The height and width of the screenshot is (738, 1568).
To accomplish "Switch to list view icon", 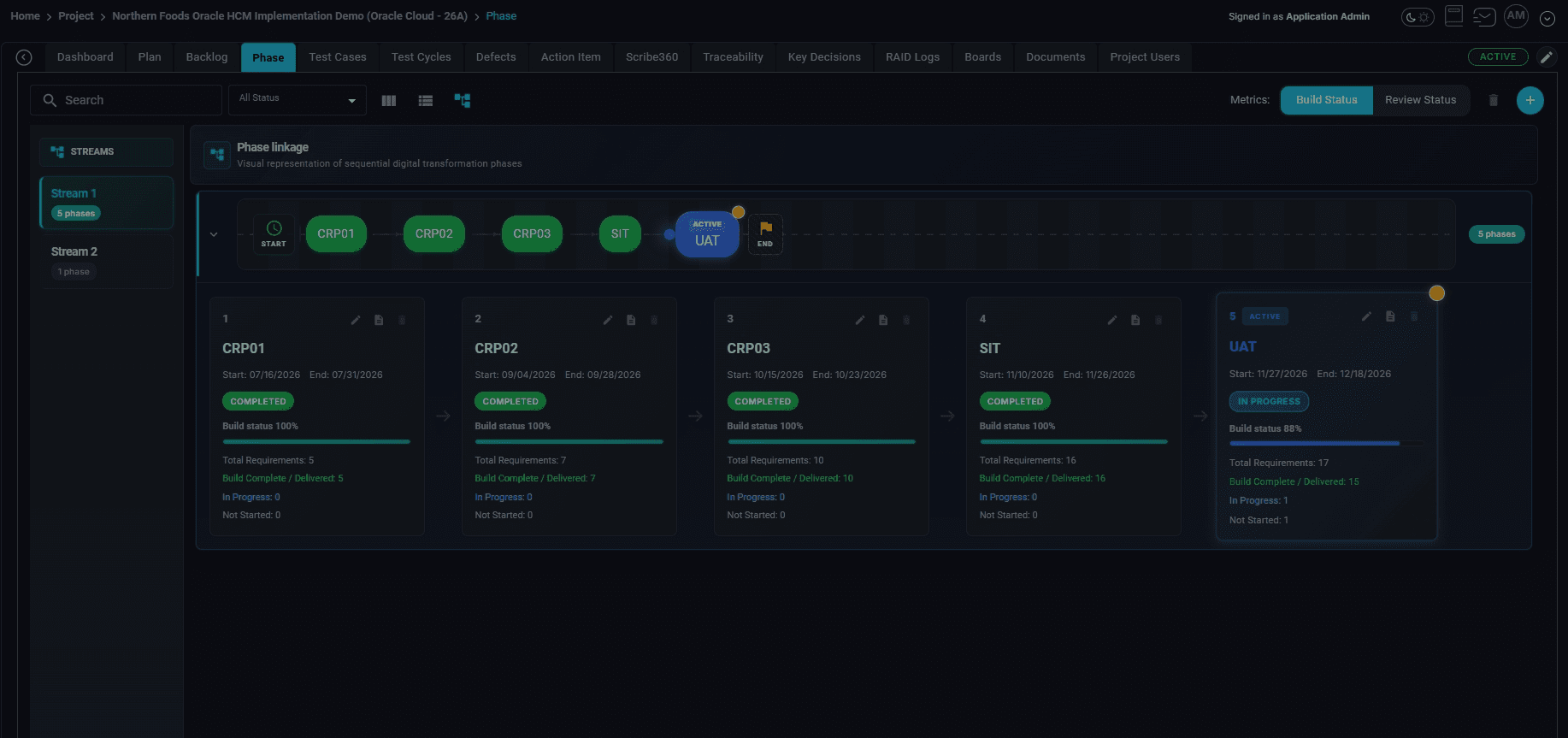I will pos(426,101).
